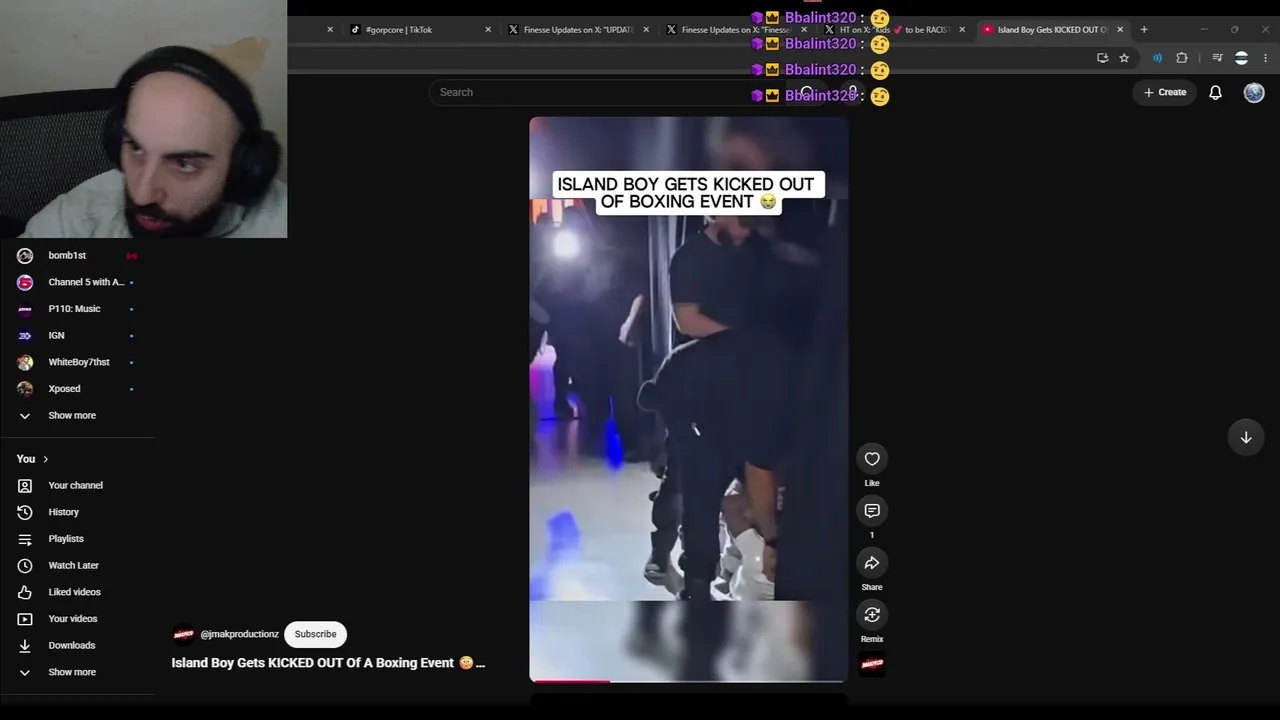The width and height of the screenshot is (1280, 720).
Task: Open the browser profile icon
Action: click(x=1241, y=58)
